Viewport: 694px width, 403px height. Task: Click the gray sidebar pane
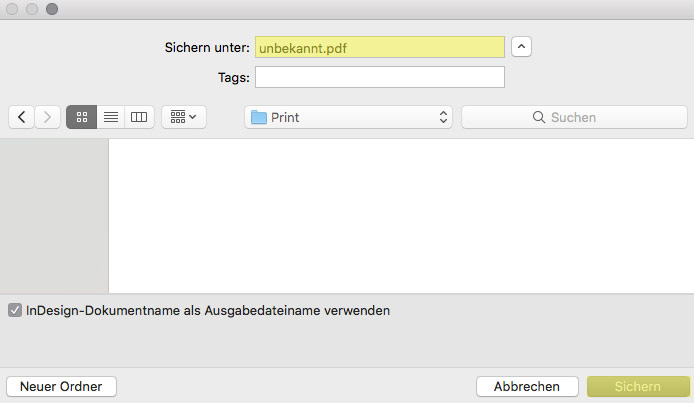point(54,216)
